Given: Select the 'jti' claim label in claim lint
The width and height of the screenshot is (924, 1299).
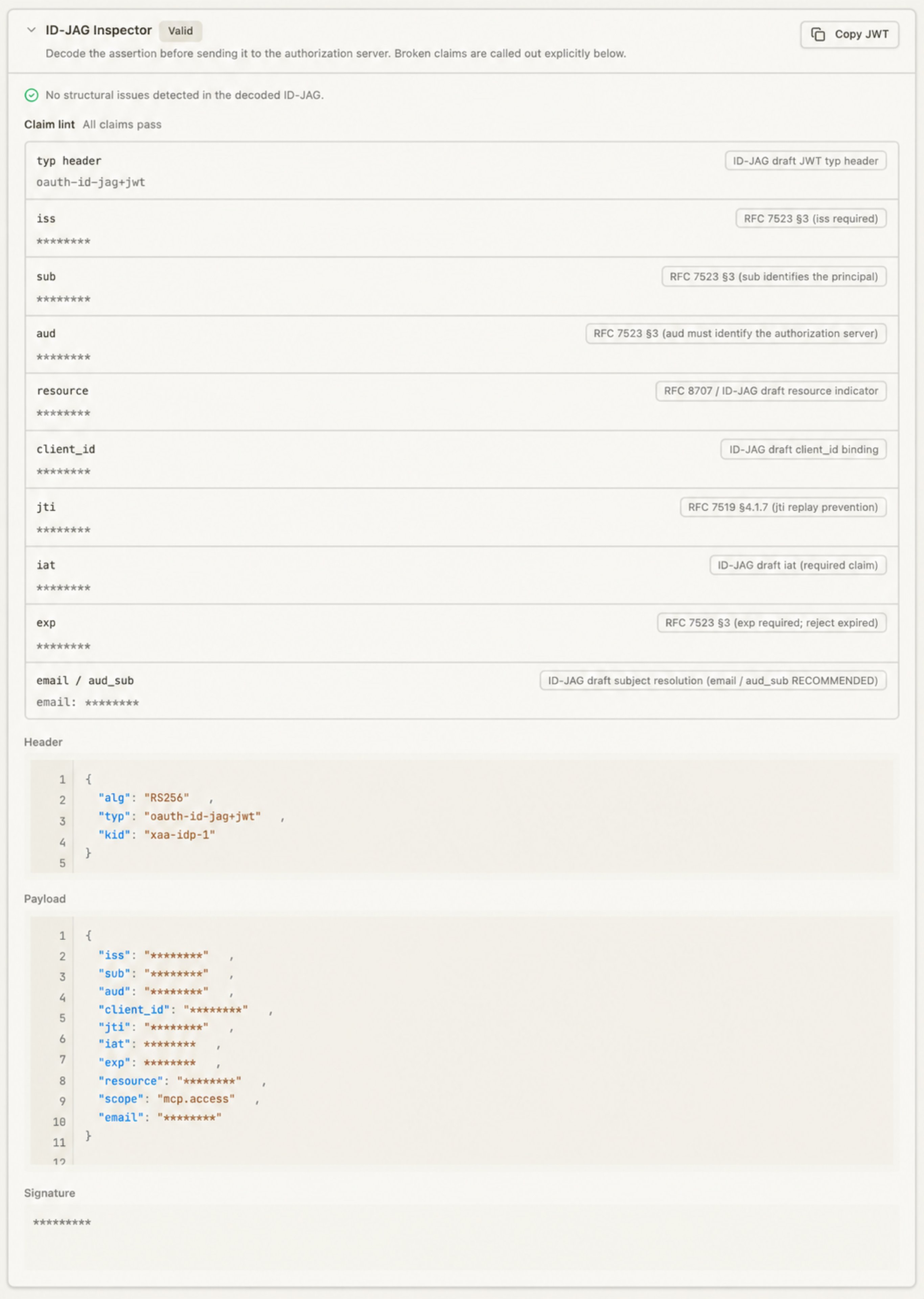Looking at the screenshot, I should pyautogui.click(x=46, y=507).
